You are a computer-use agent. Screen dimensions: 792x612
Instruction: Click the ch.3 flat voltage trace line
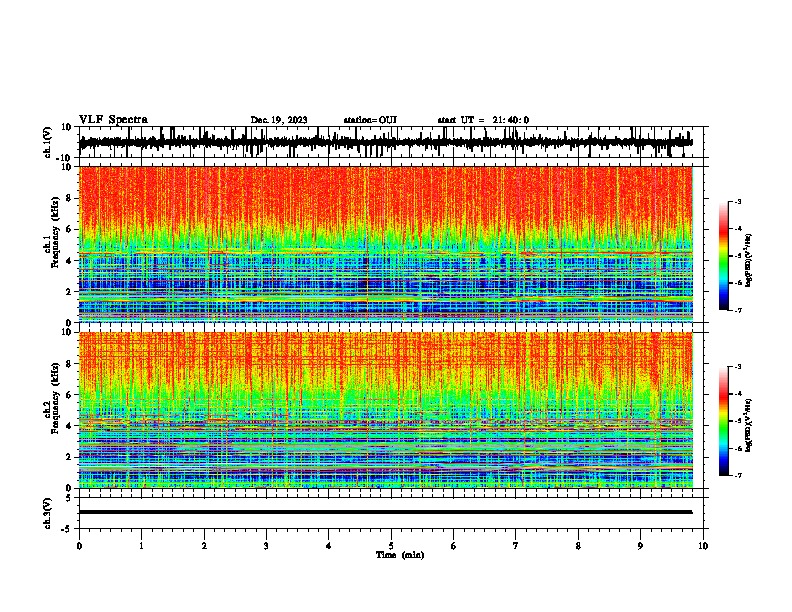[x=385, y=512]
